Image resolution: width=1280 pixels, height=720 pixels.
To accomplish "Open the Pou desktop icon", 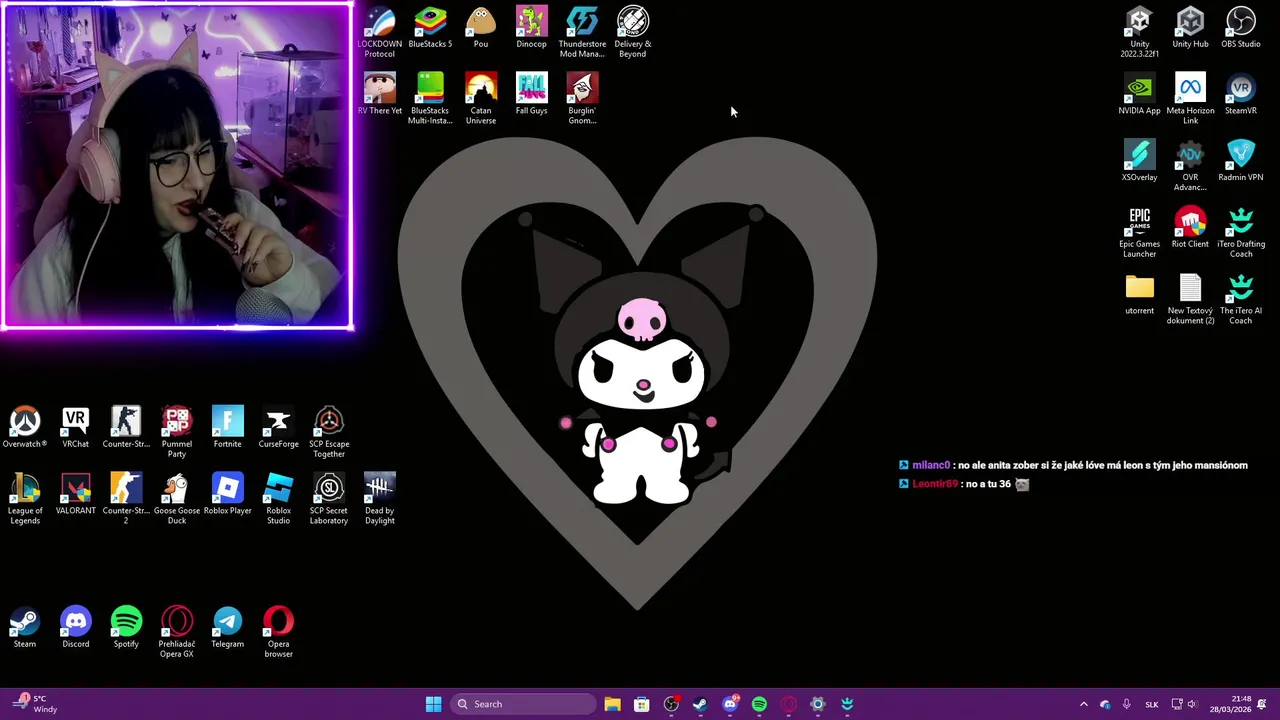I will 481,28.
